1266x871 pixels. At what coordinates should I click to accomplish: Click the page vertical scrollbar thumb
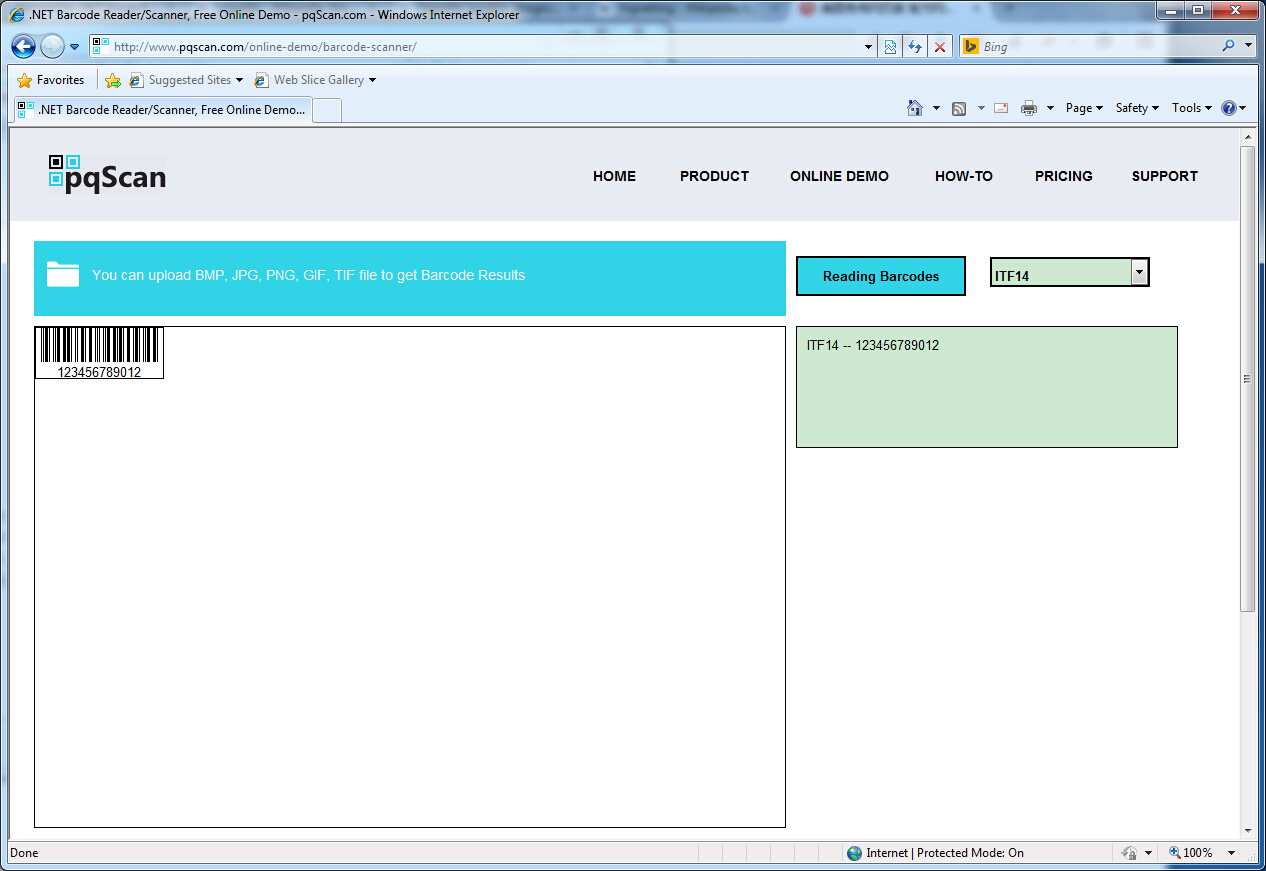coord(1247,379)
